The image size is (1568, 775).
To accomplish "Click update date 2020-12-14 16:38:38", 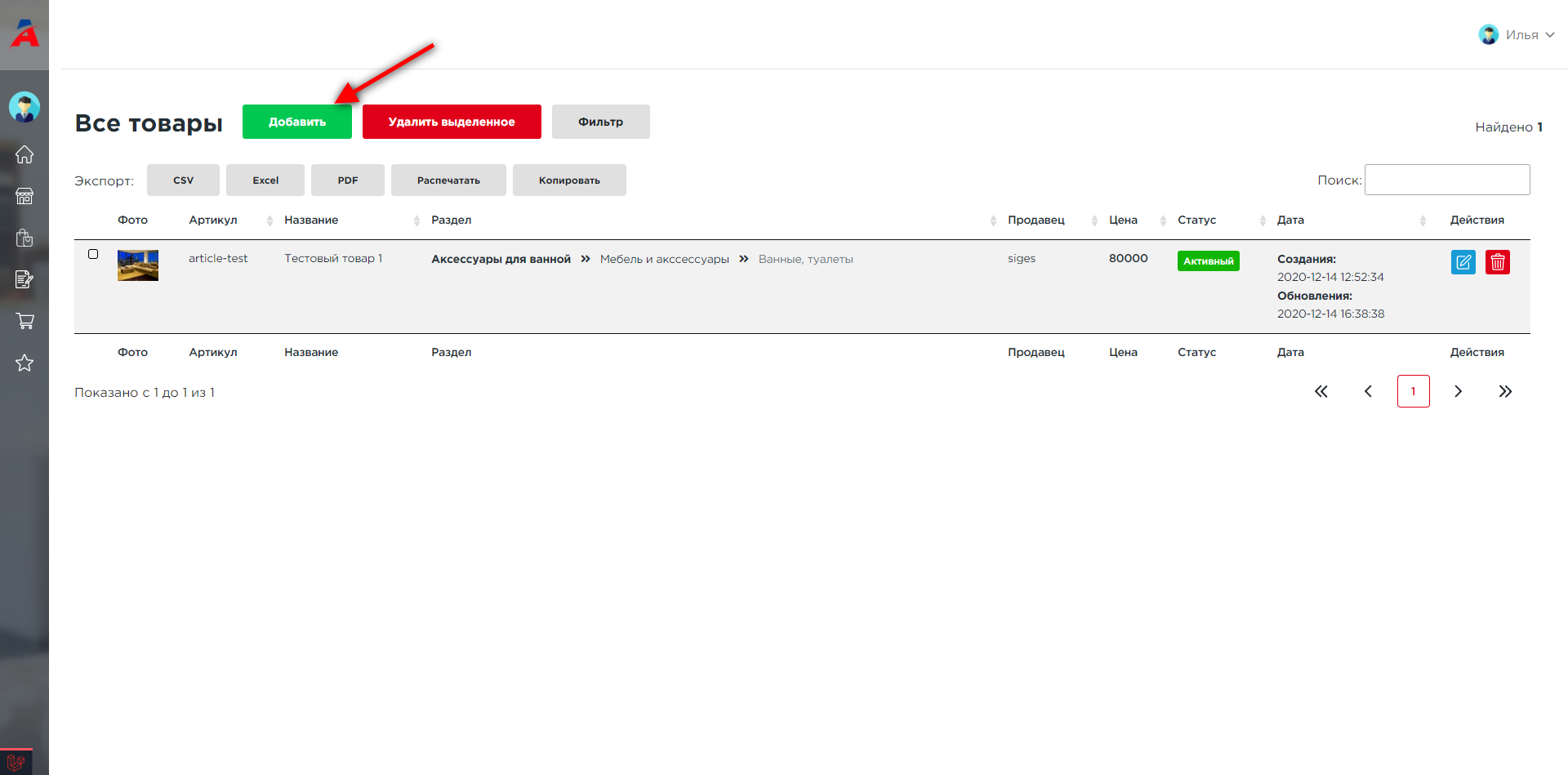I will pyautogui.click(x=1331, y=314).
